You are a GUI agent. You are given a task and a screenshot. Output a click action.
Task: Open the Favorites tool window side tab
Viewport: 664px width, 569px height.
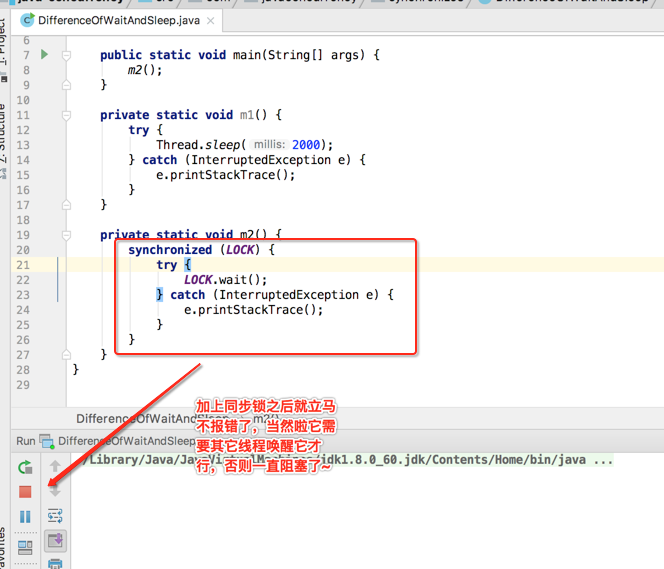pos(3,548)
